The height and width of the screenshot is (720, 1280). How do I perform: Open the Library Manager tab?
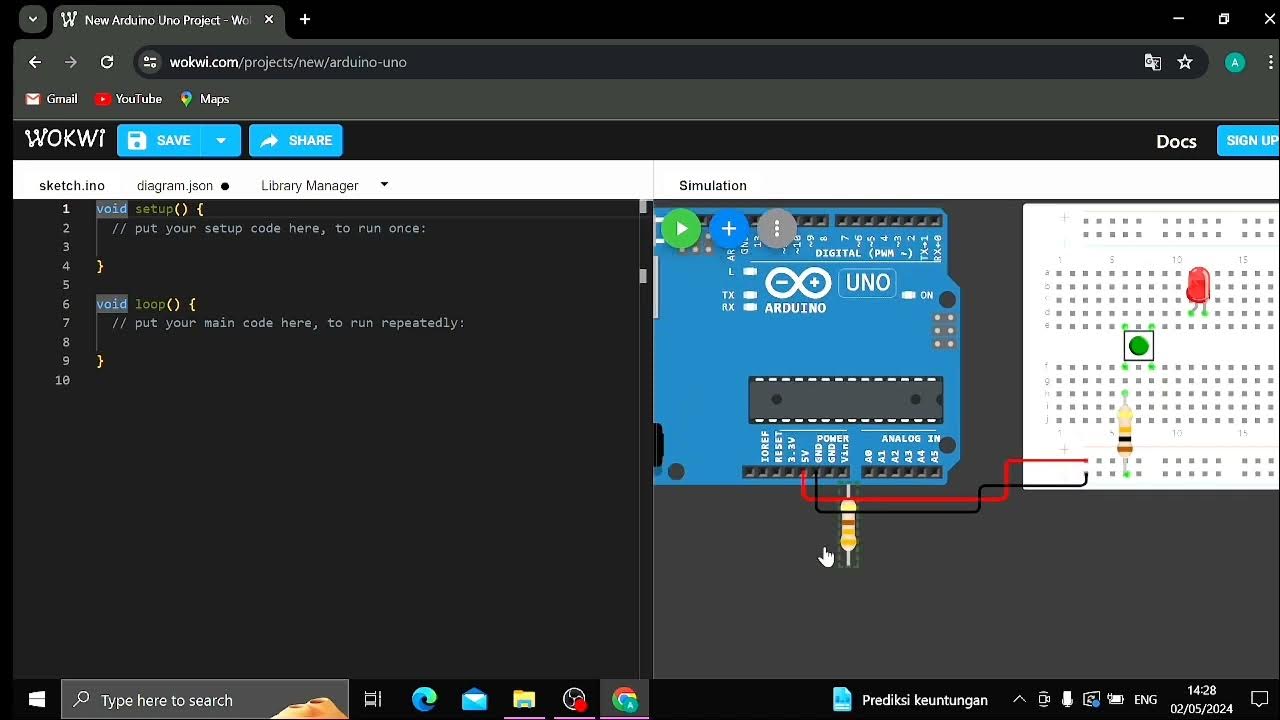[310, 186]
